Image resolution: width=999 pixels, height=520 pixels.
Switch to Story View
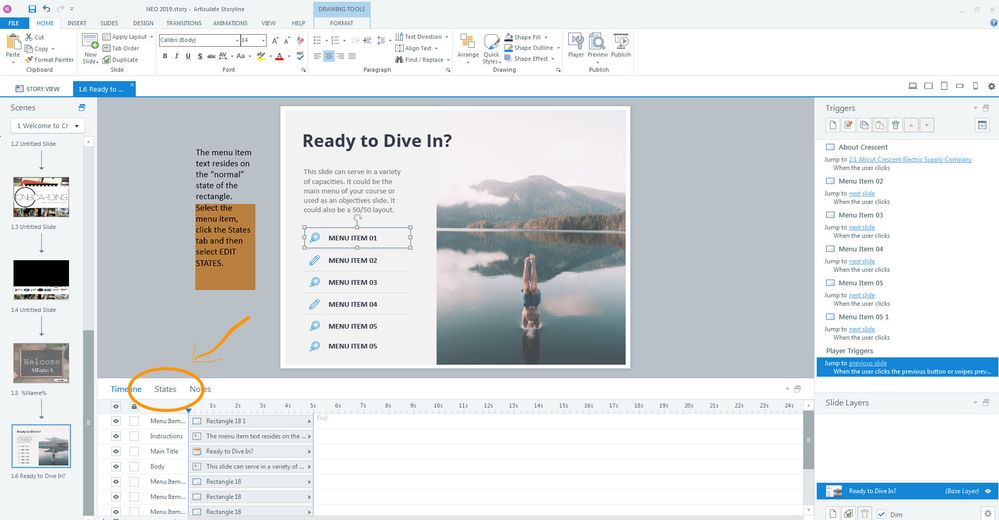(37, 89)
